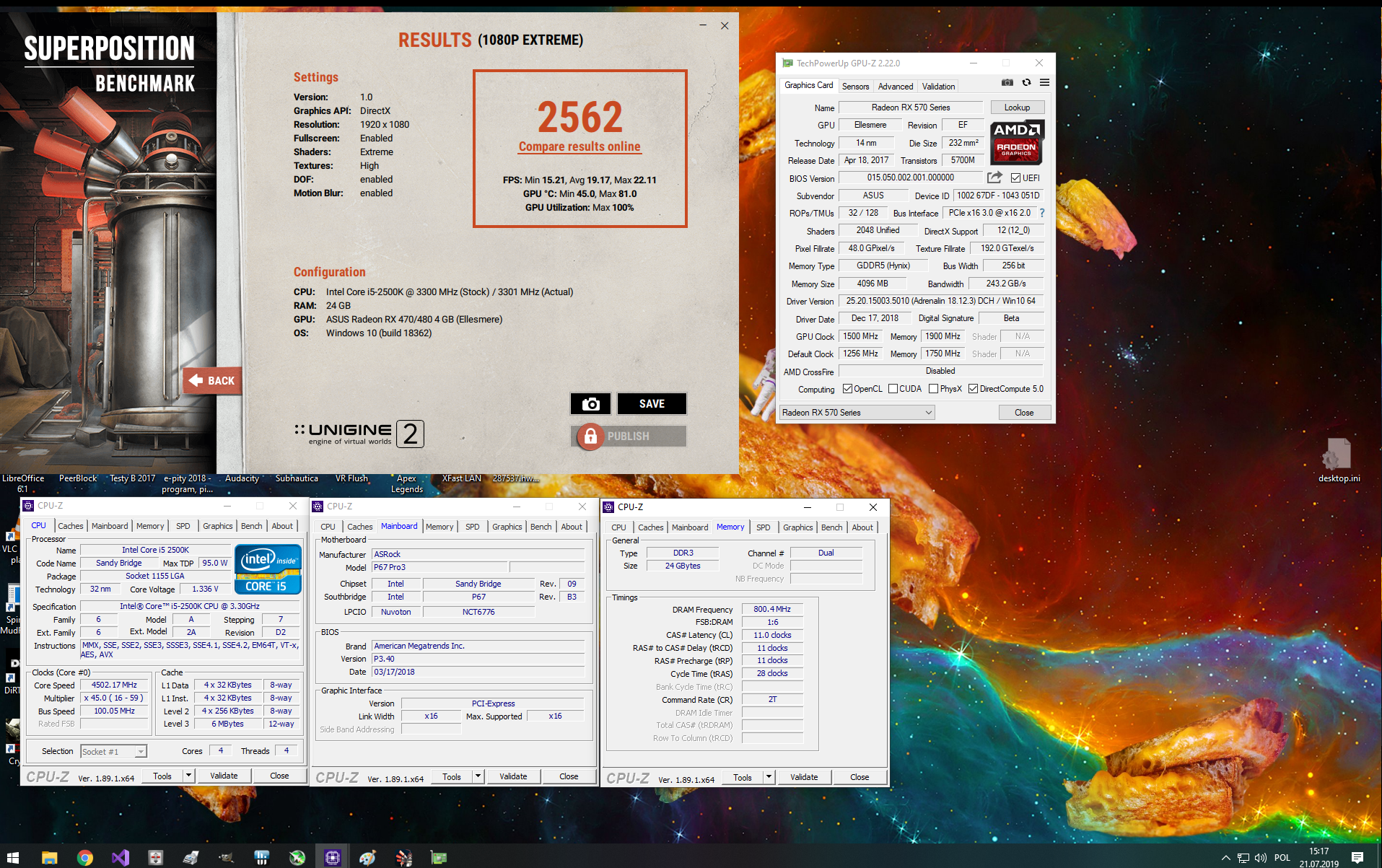Click the Intel Core i5 logo in CPU-Z
Image resolution: width=1382 pixels, height=868 pixels.
coord(268,569)
